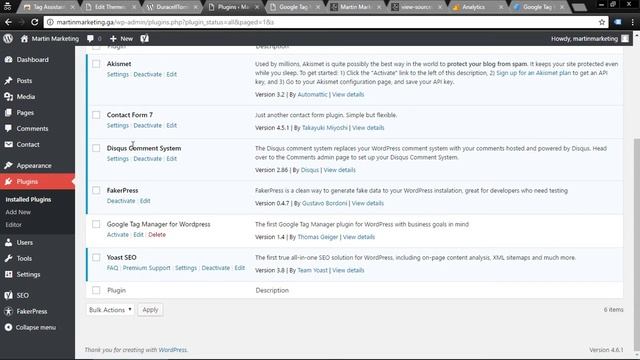Click the WordPress logo in admin bar
Viewport: 640px width, 360px height.
(x=8, y=38)
